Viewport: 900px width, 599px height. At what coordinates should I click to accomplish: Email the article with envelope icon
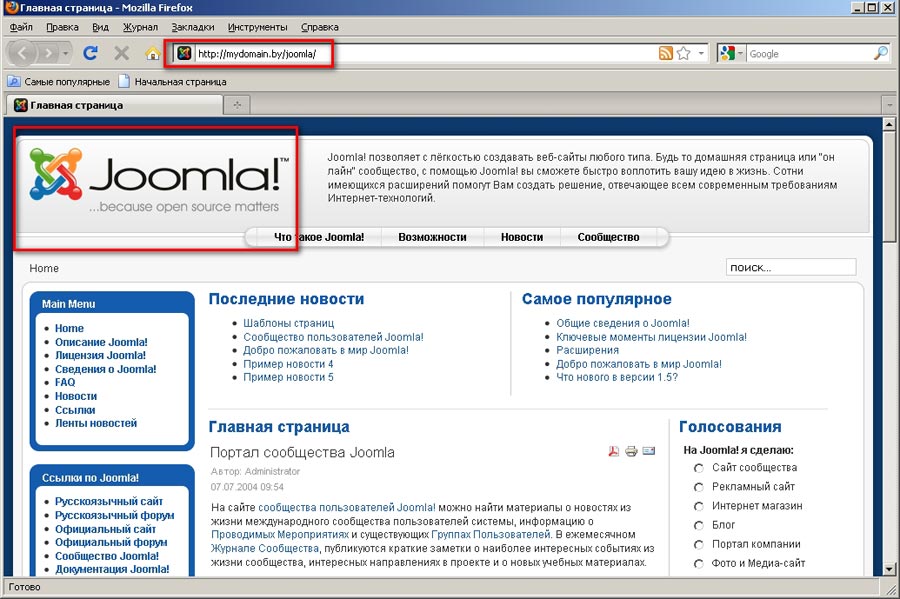649,451
